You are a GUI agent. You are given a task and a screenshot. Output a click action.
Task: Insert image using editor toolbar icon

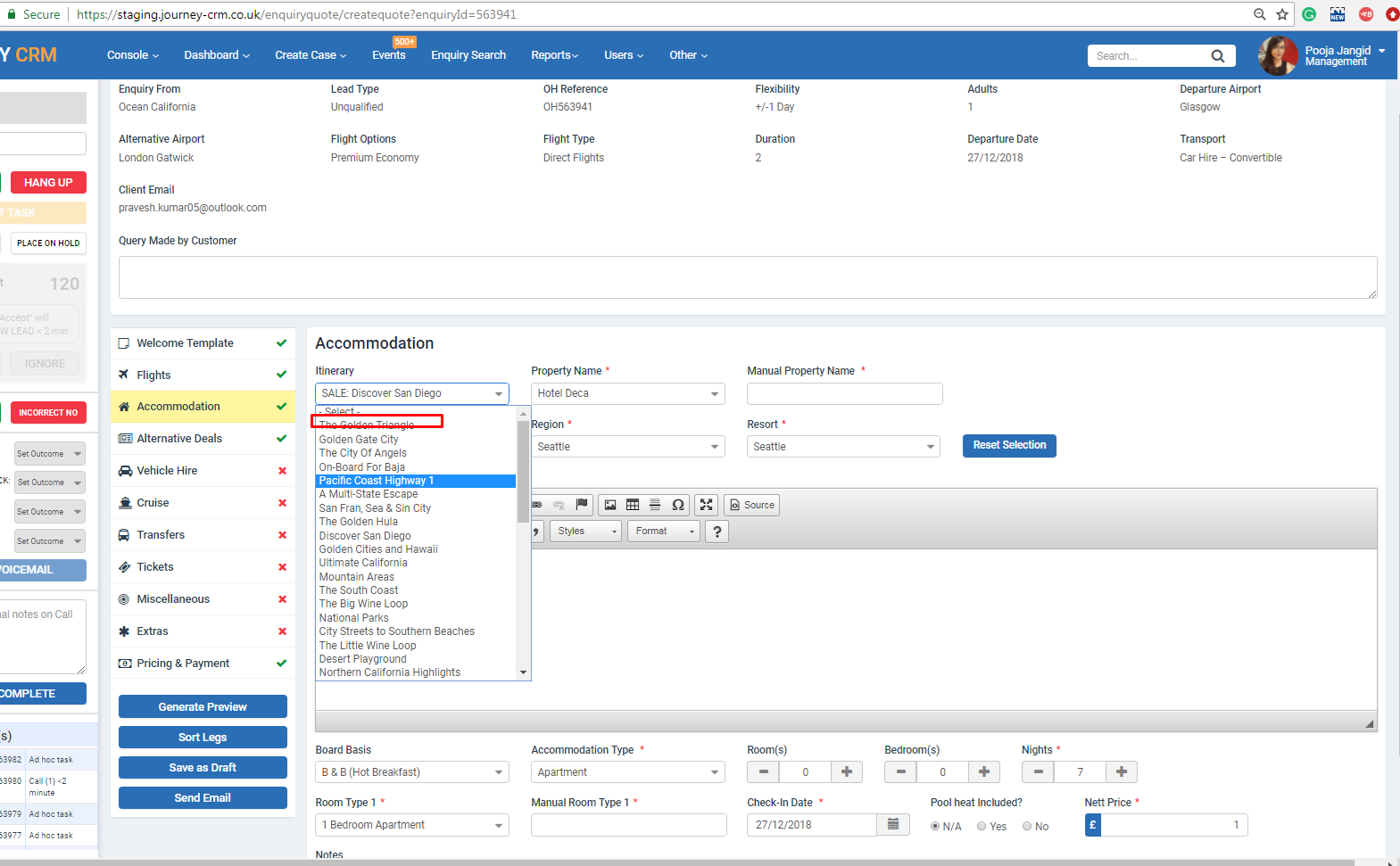[x=610, y=505]
